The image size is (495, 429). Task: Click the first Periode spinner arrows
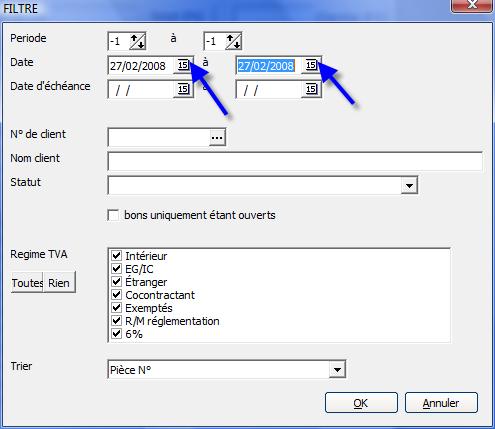[x=137, y=41]
